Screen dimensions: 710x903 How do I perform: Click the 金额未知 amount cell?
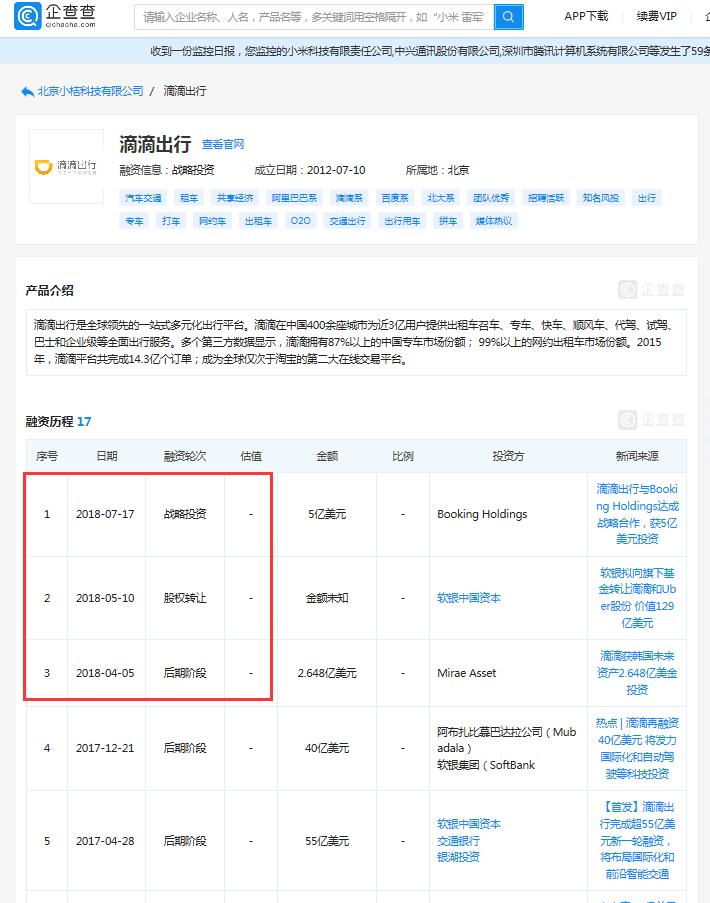(327, 598)
